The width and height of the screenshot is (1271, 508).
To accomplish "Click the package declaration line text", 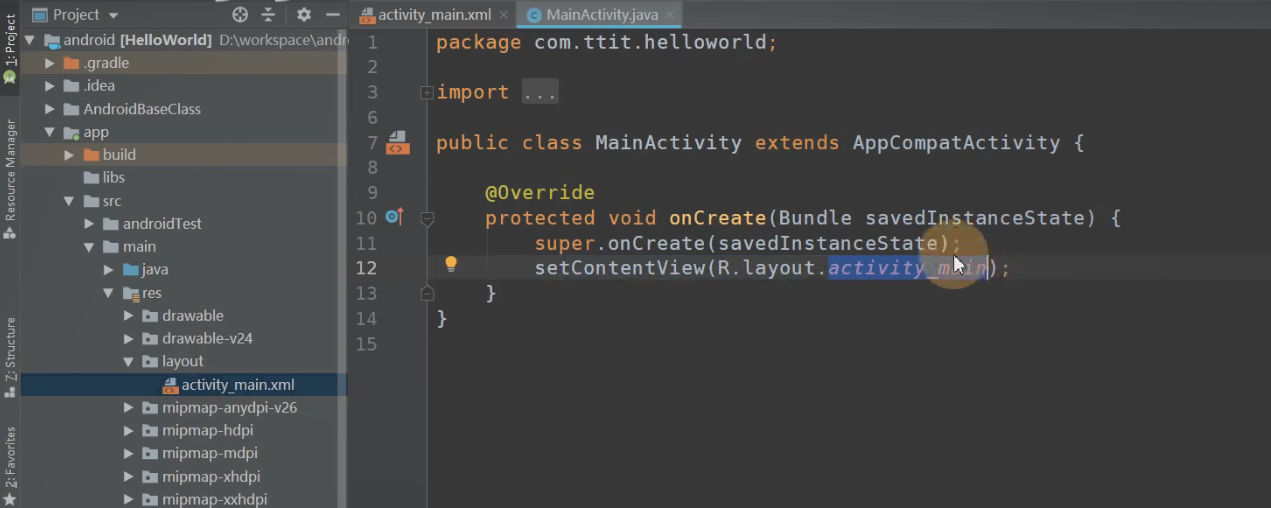I will coord(606,42).
